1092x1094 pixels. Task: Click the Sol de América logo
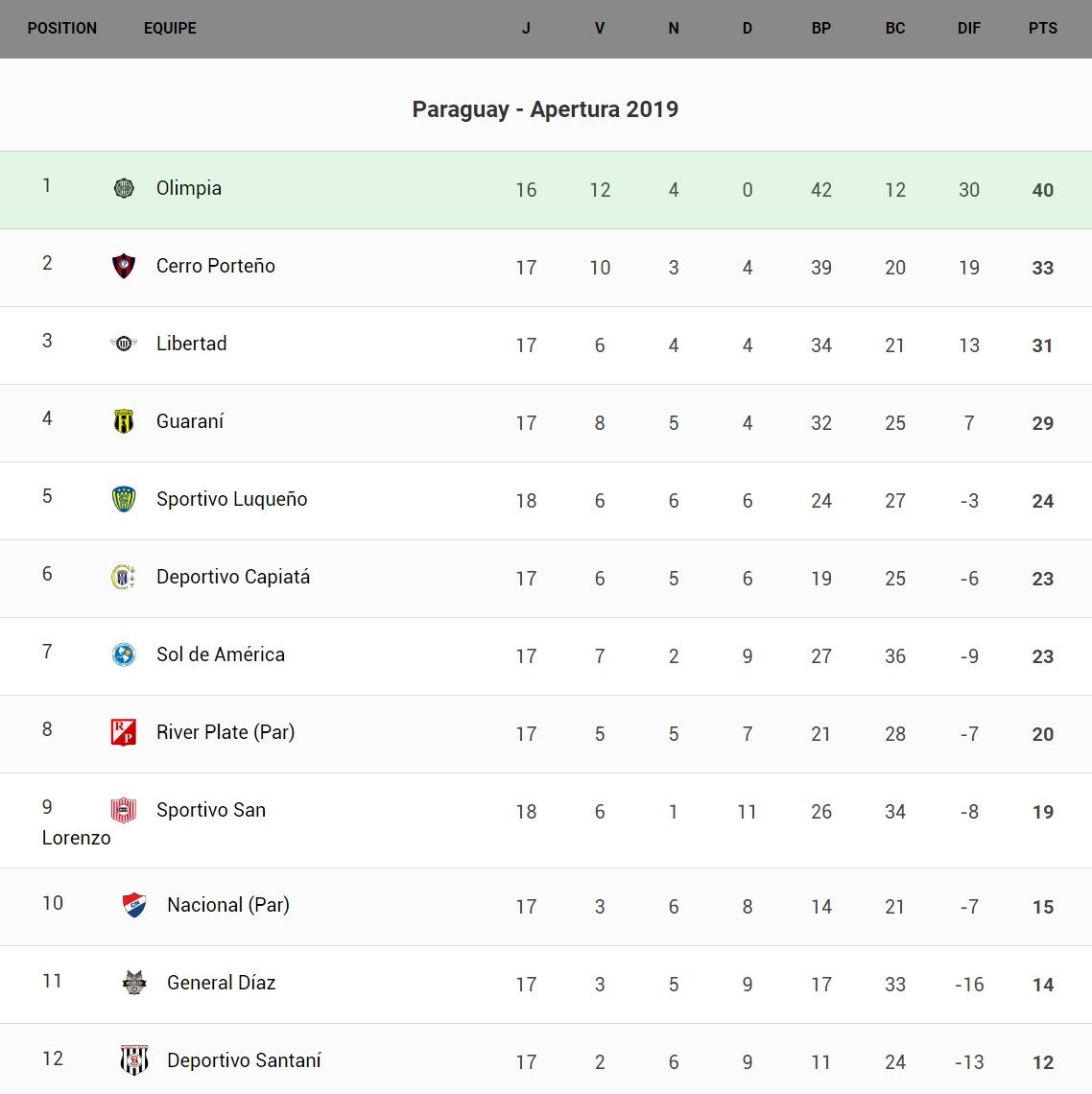pyautogui.click(x=124, y=654)
